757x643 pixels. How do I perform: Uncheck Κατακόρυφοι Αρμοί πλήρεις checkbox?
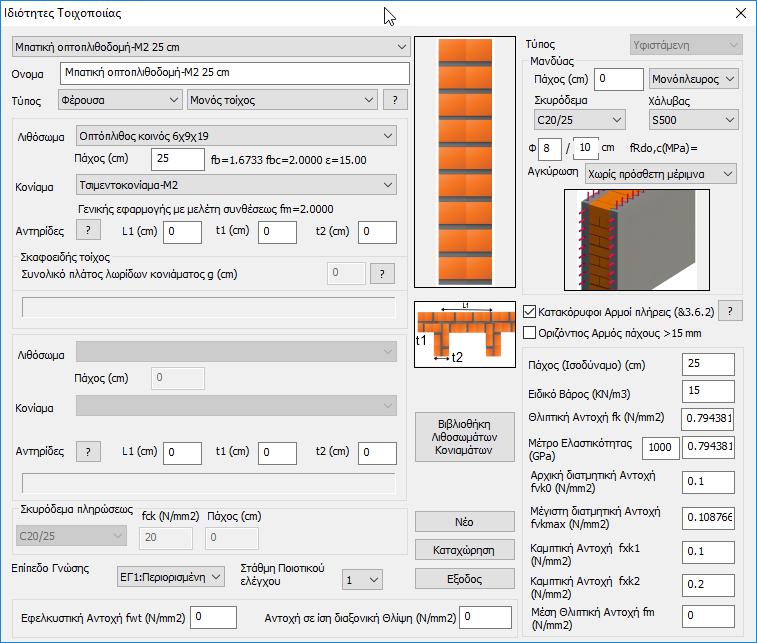click(530, 311)
